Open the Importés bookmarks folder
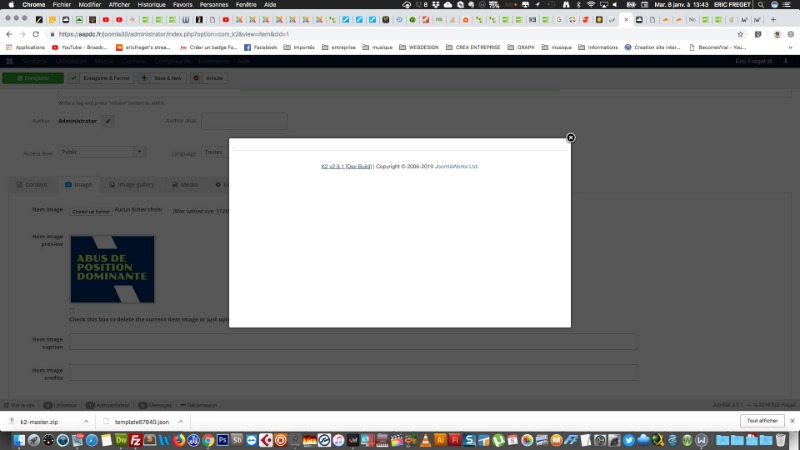Image resolution: width=800 pixels, height=450 pixels. (x=299, y=47)
